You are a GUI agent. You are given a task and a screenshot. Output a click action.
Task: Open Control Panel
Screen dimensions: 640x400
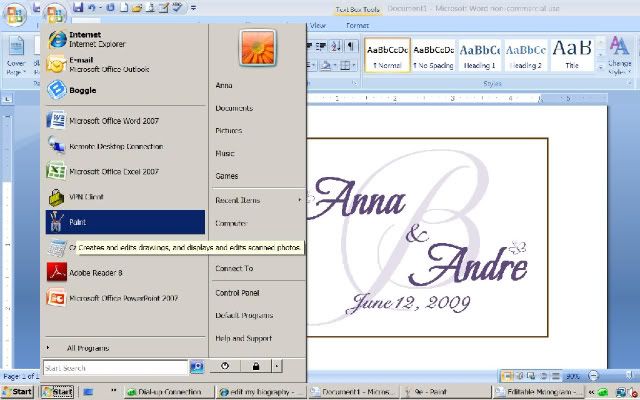click(237, 293)
